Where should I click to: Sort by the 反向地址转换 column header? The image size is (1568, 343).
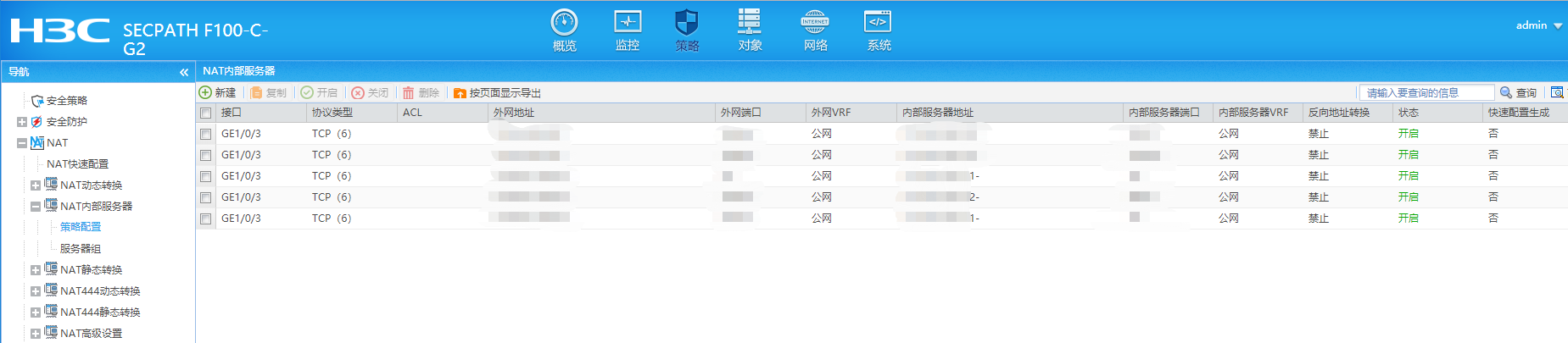(x=1348, y=113)
